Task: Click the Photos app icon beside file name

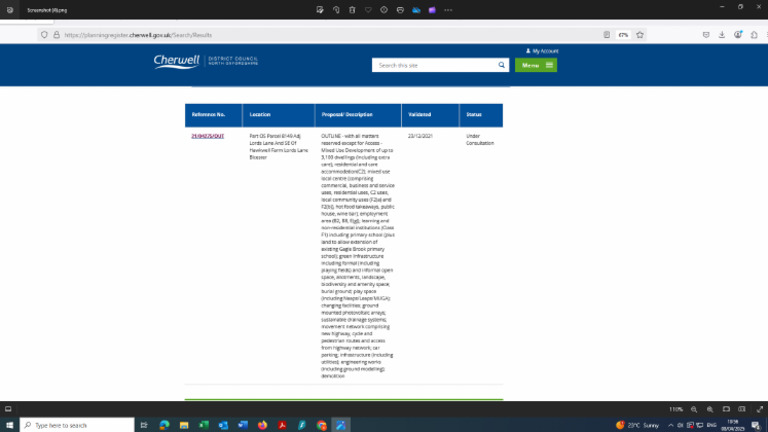Action: click(10, 10)
